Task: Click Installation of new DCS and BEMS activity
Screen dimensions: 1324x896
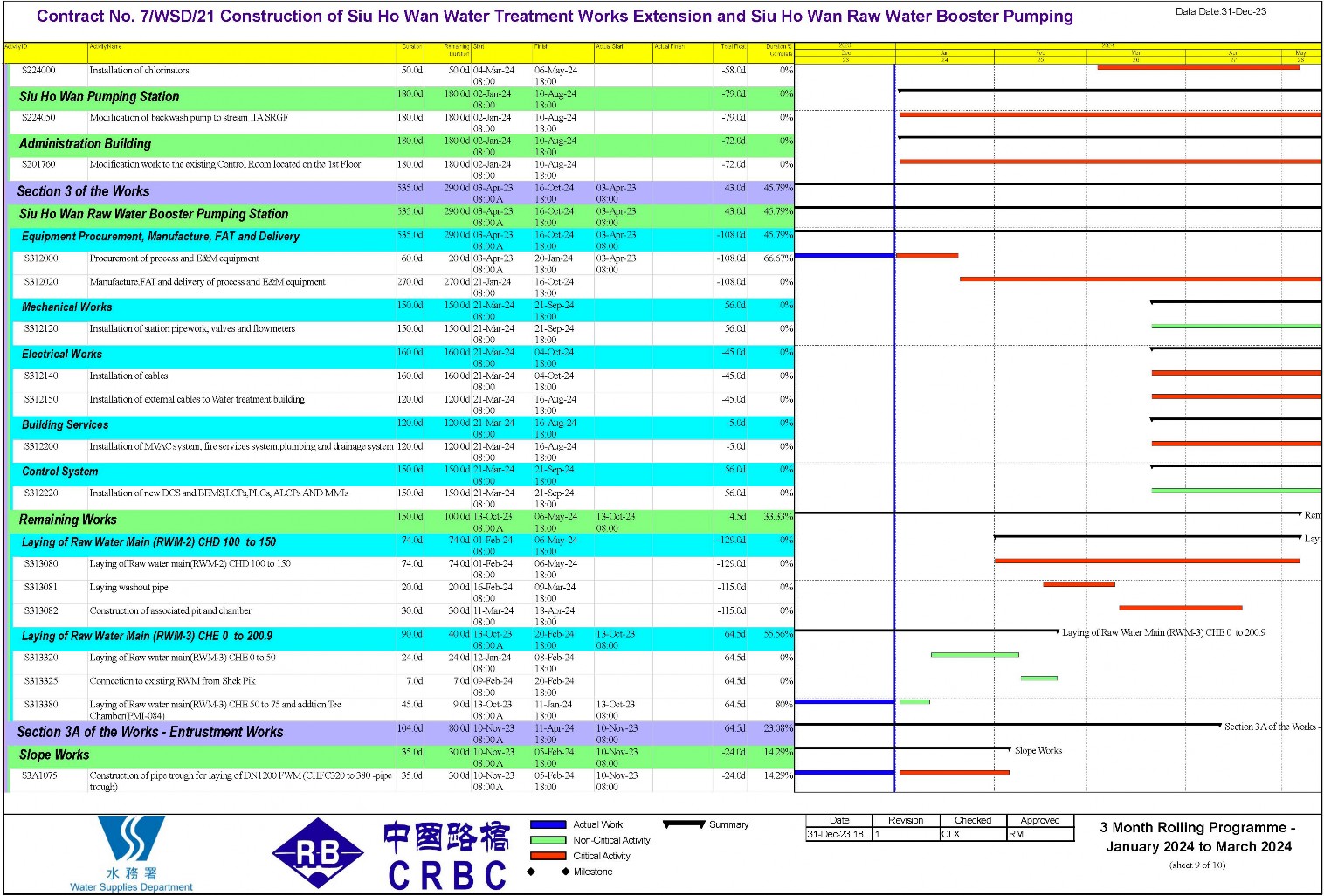Action: point(218,493)
